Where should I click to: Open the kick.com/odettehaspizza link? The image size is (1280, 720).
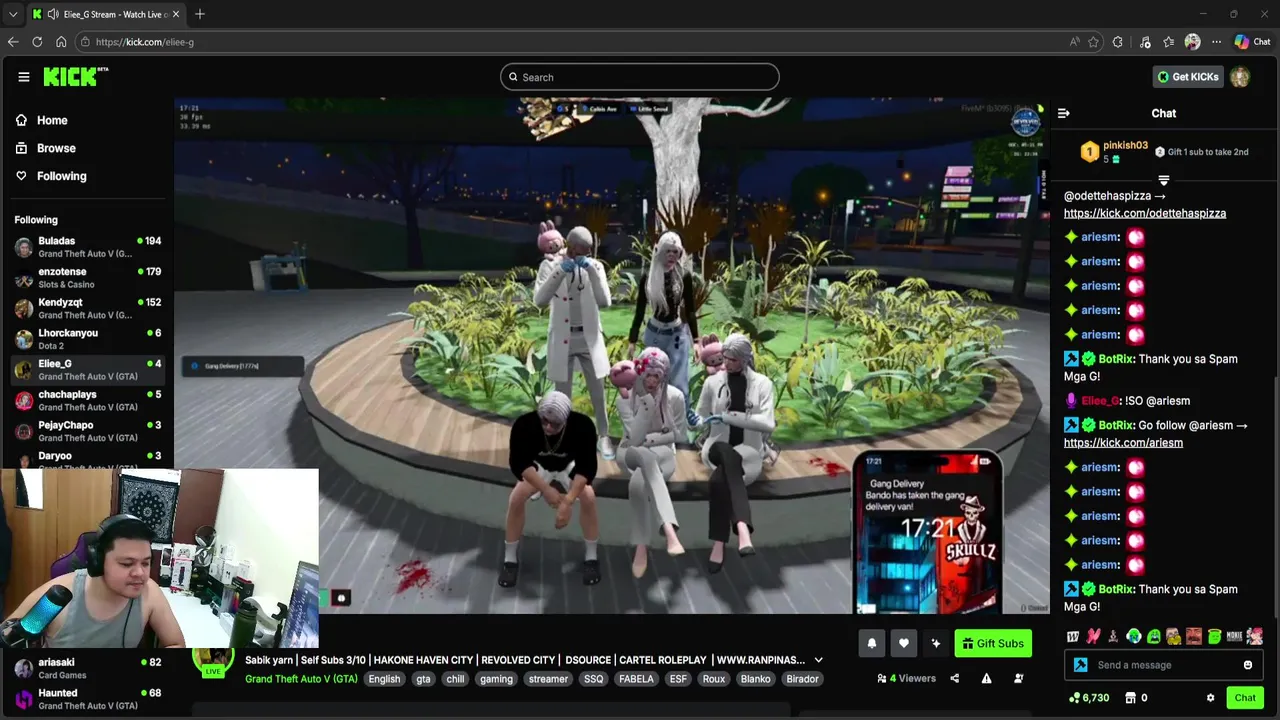[x=1144, y=213]
